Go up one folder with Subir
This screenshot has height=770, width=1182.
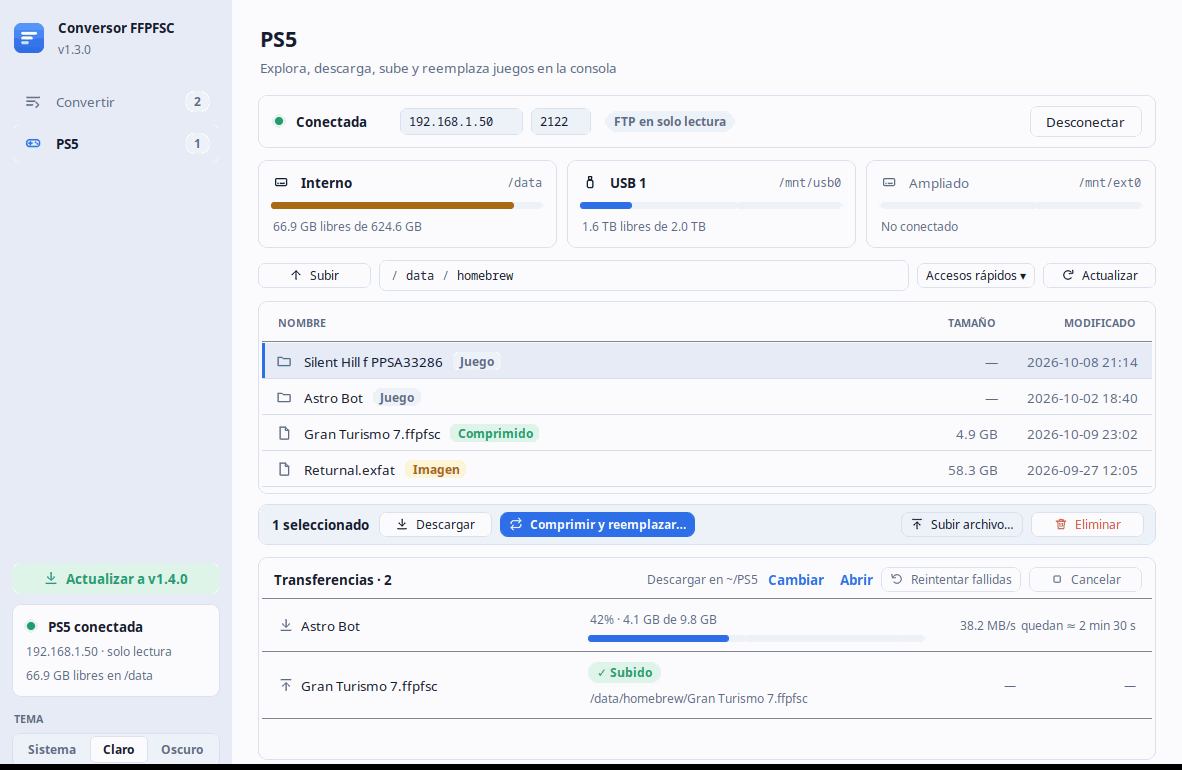314,275
